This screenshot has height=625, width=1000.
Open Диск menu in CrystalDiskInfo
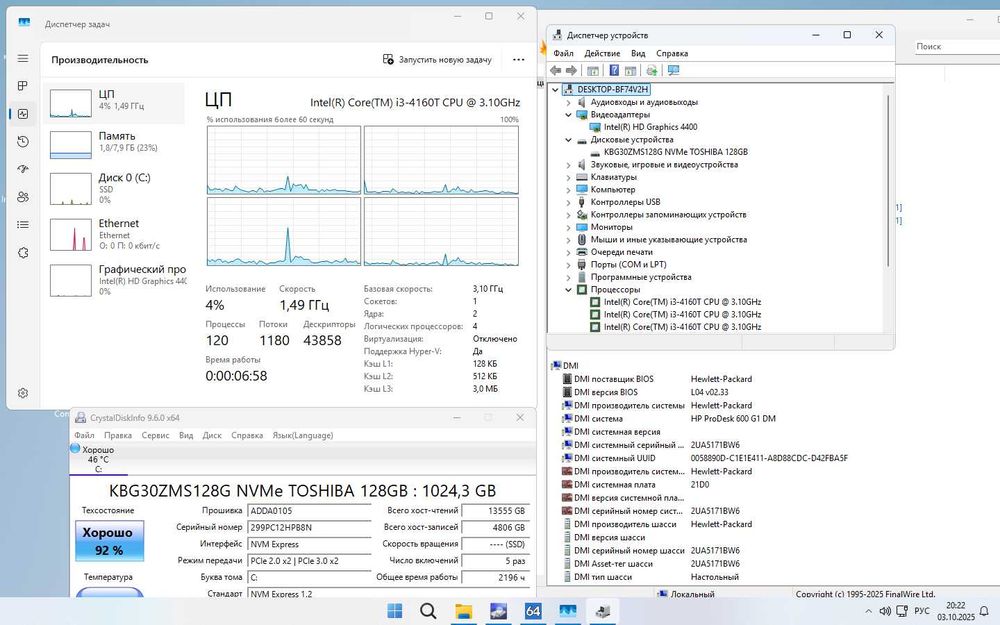212,435
